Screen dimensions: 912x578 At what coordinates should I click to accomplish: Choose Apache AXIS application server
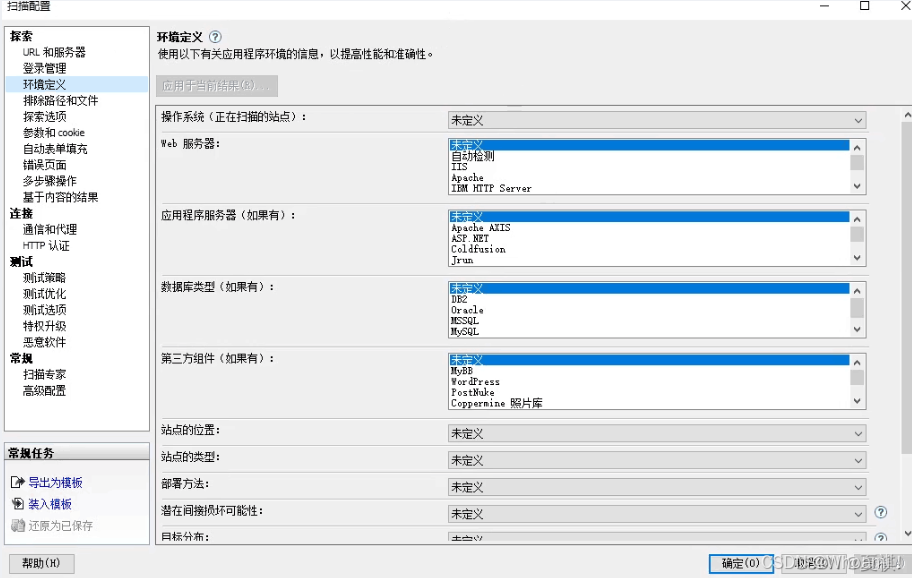[x=480, y=227]
